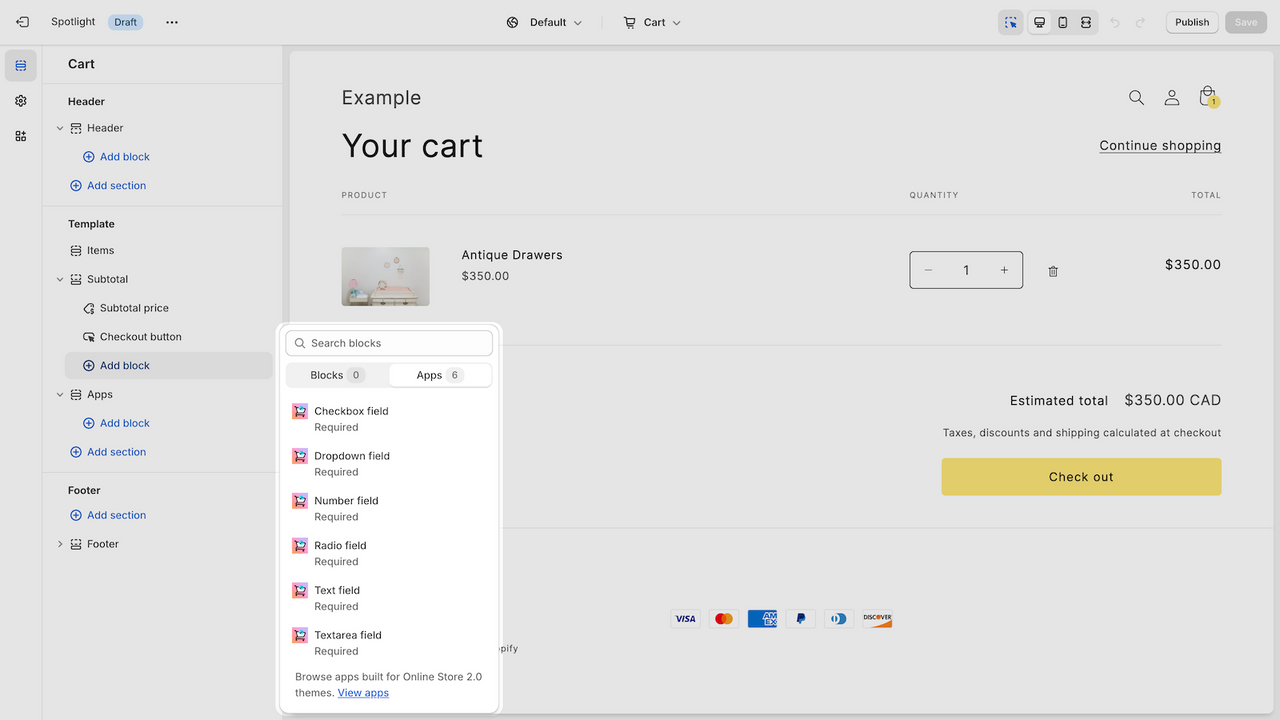
Task: Switch to desktop preview icon
Action: tap(1040, 22)
